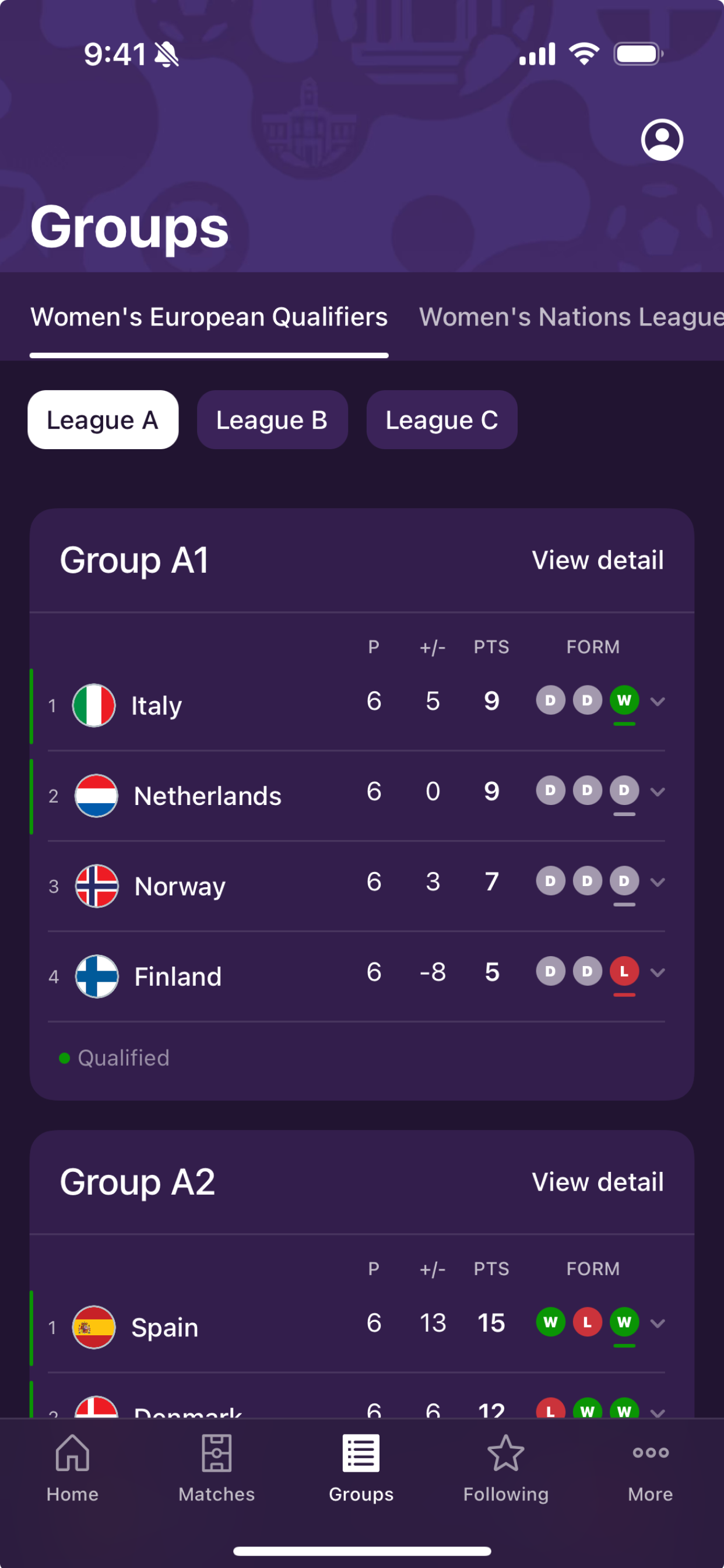Tap the Groups list icon
The width and height of the screenshot is (724, 1568).
(x=361, y=1454)
